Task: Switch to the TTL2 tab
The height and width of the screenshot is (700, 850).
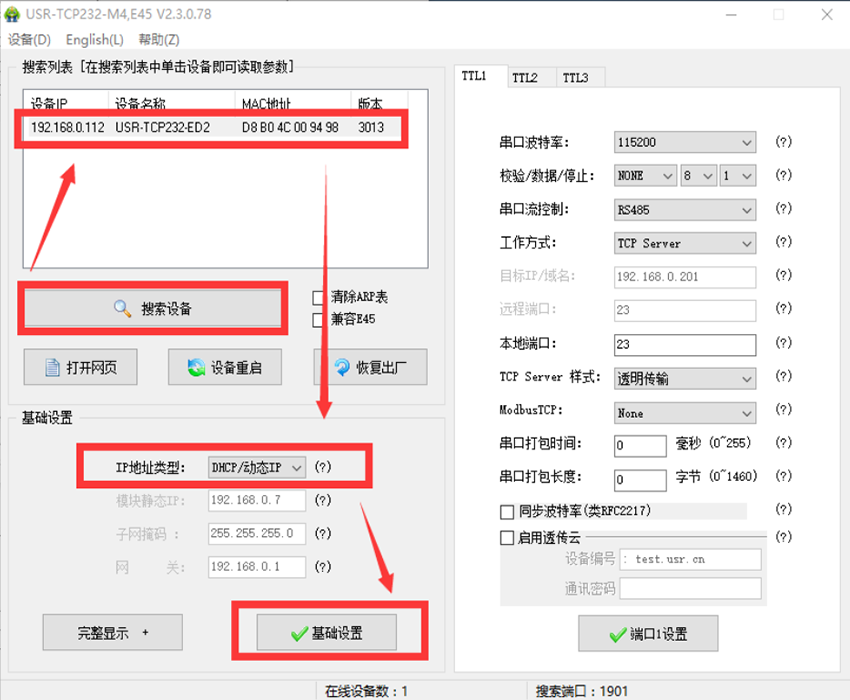Action: 524,78
